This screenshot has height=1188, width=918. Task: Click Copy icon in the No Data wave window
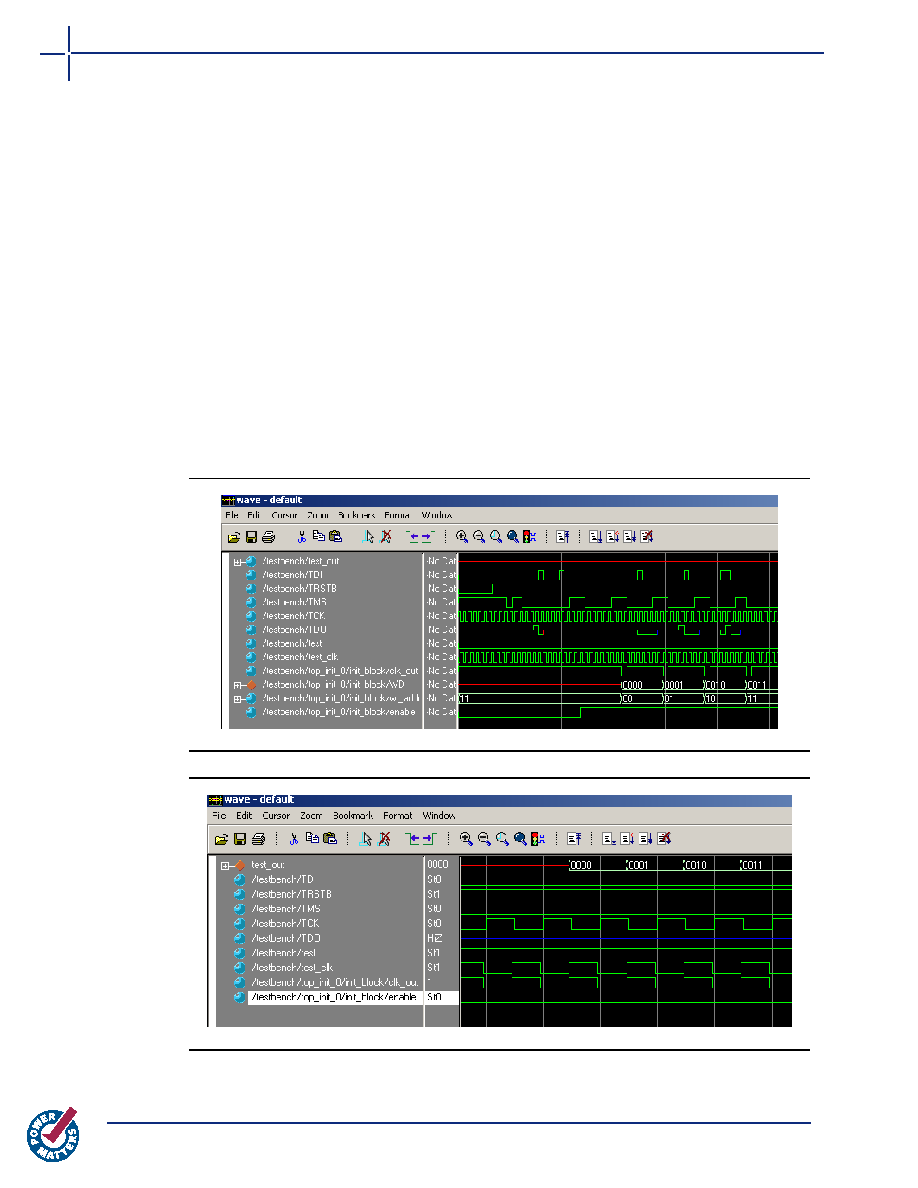(x=319, y=536)
